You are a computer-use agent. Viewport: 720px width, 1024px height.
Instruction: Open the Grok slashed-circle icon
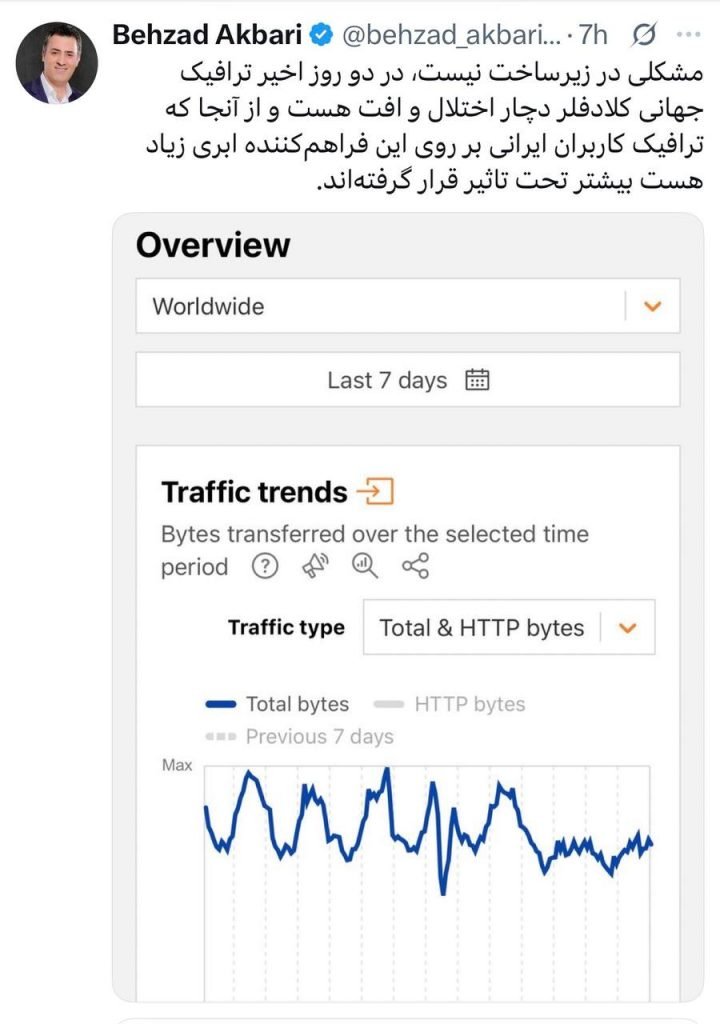[645, 35]
